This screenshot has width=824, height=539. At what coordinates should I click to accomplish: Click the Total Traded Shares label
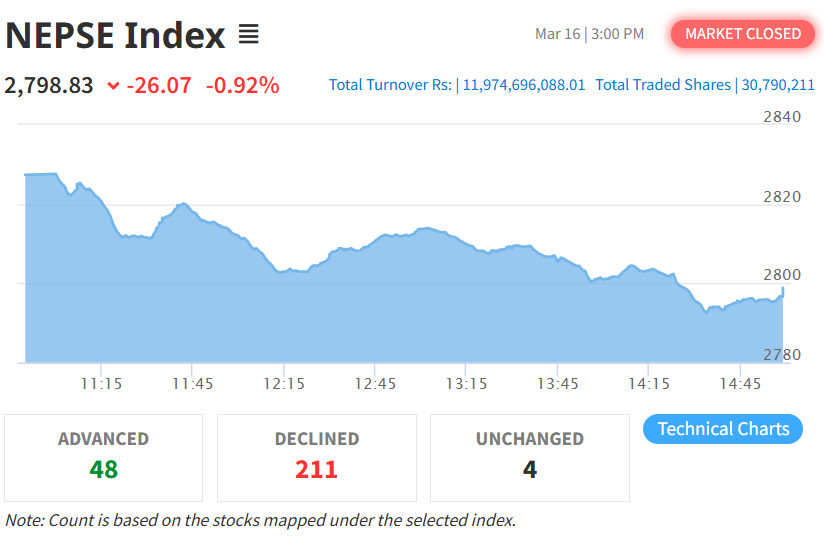click(x=663, y=85)
